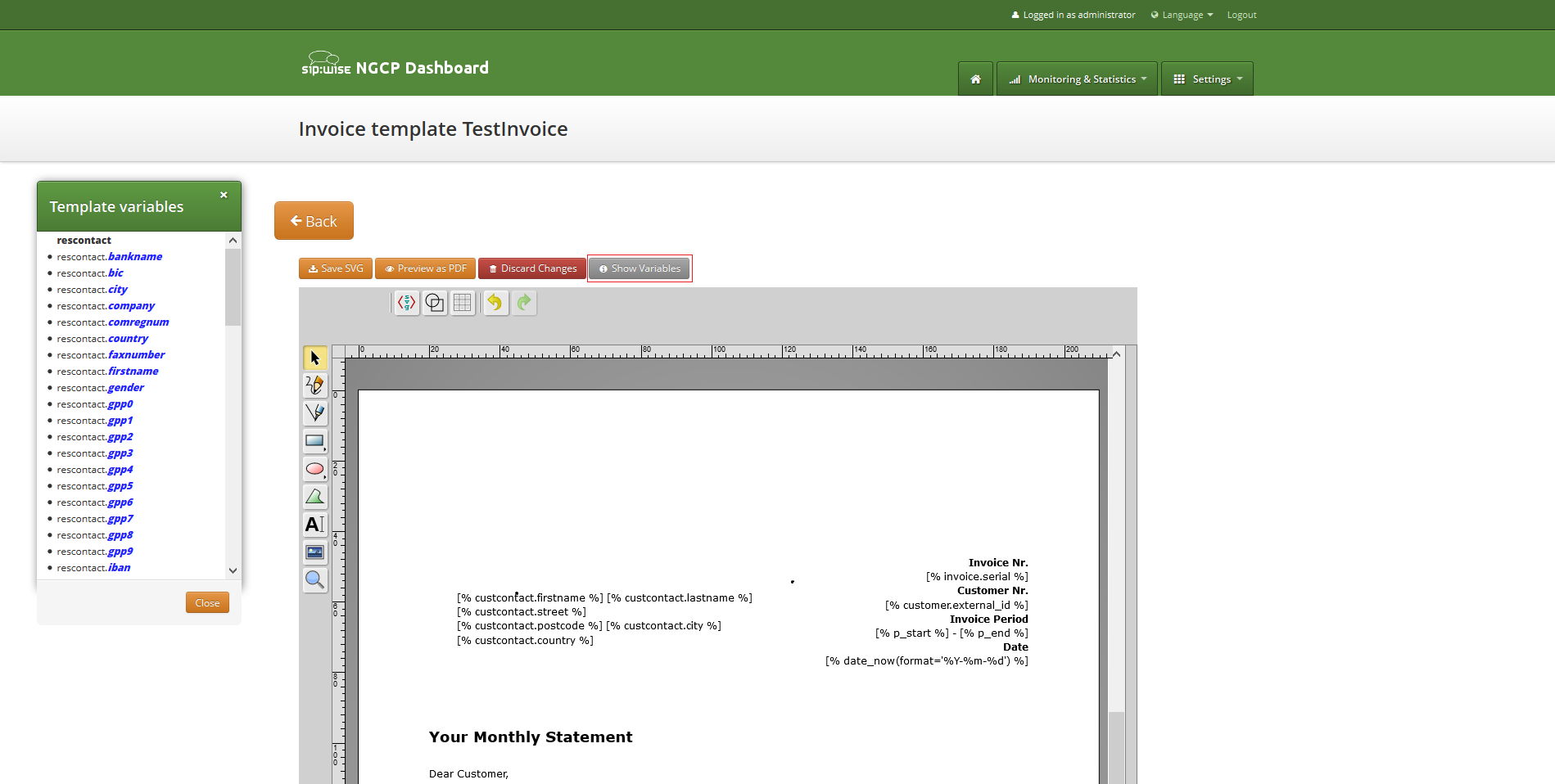The image size is (1555, 784).
Task: Open the Language selector
Action: click(1181, 14)
